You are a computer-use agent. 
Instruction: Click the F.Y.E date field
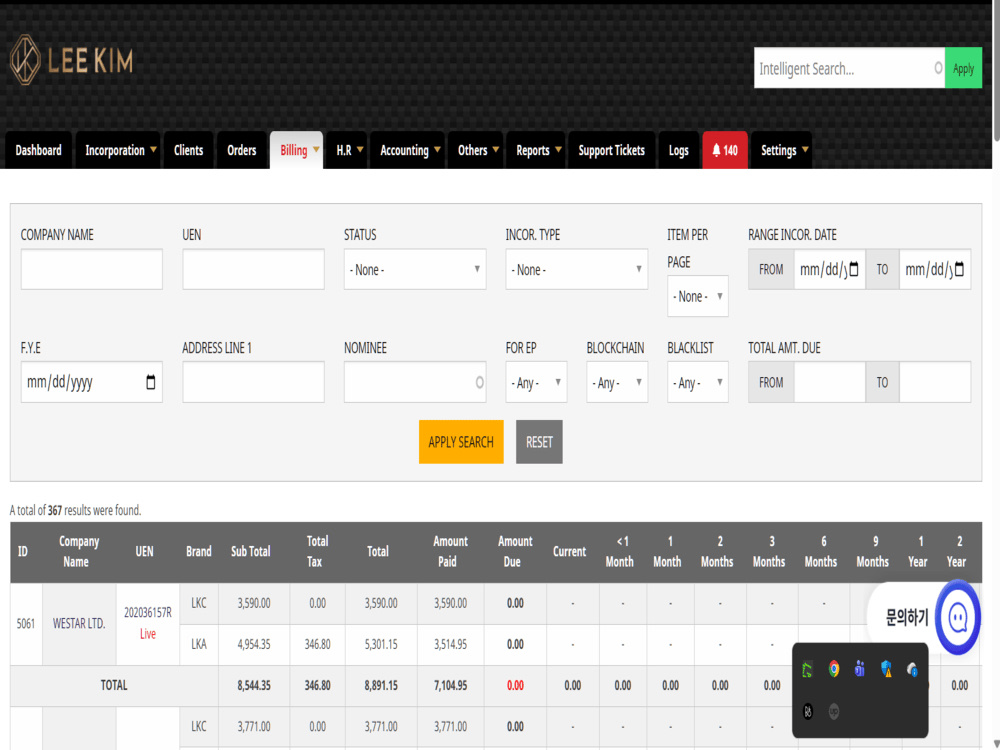tap(92, 382)
